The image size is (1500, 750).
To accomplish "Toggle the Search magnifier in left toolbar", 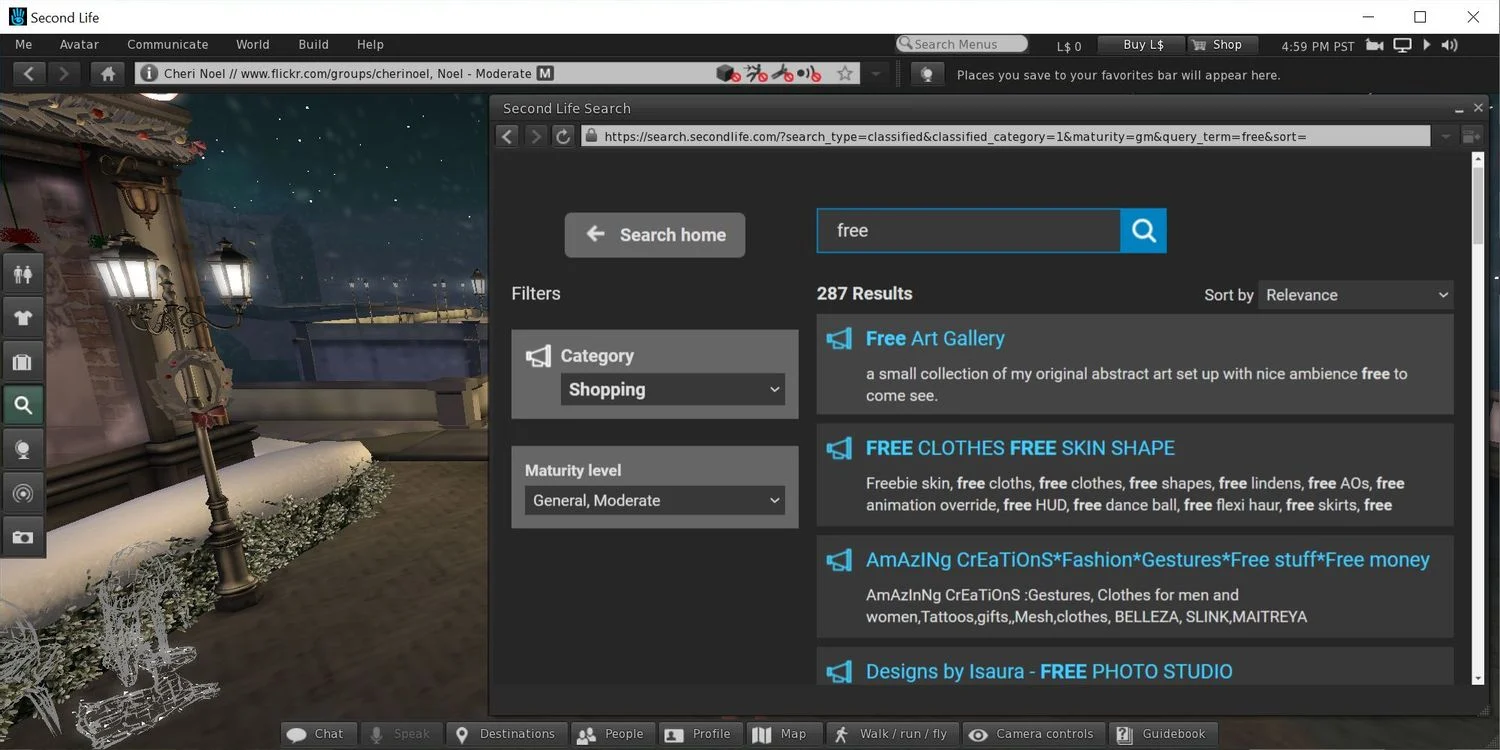I will coord(22,406).
